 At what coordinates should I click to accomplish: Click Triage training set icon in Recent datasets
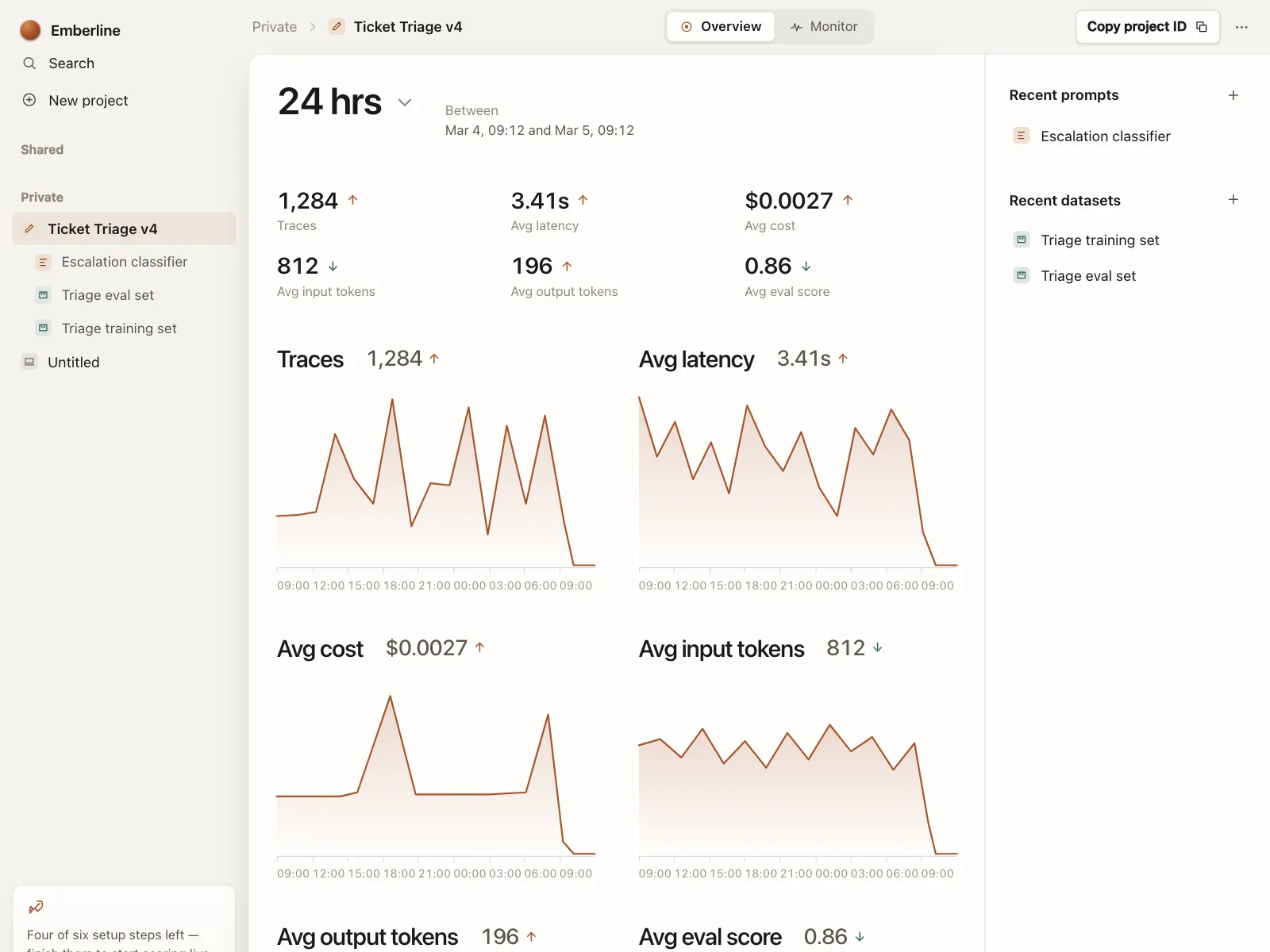[1022, 240]
